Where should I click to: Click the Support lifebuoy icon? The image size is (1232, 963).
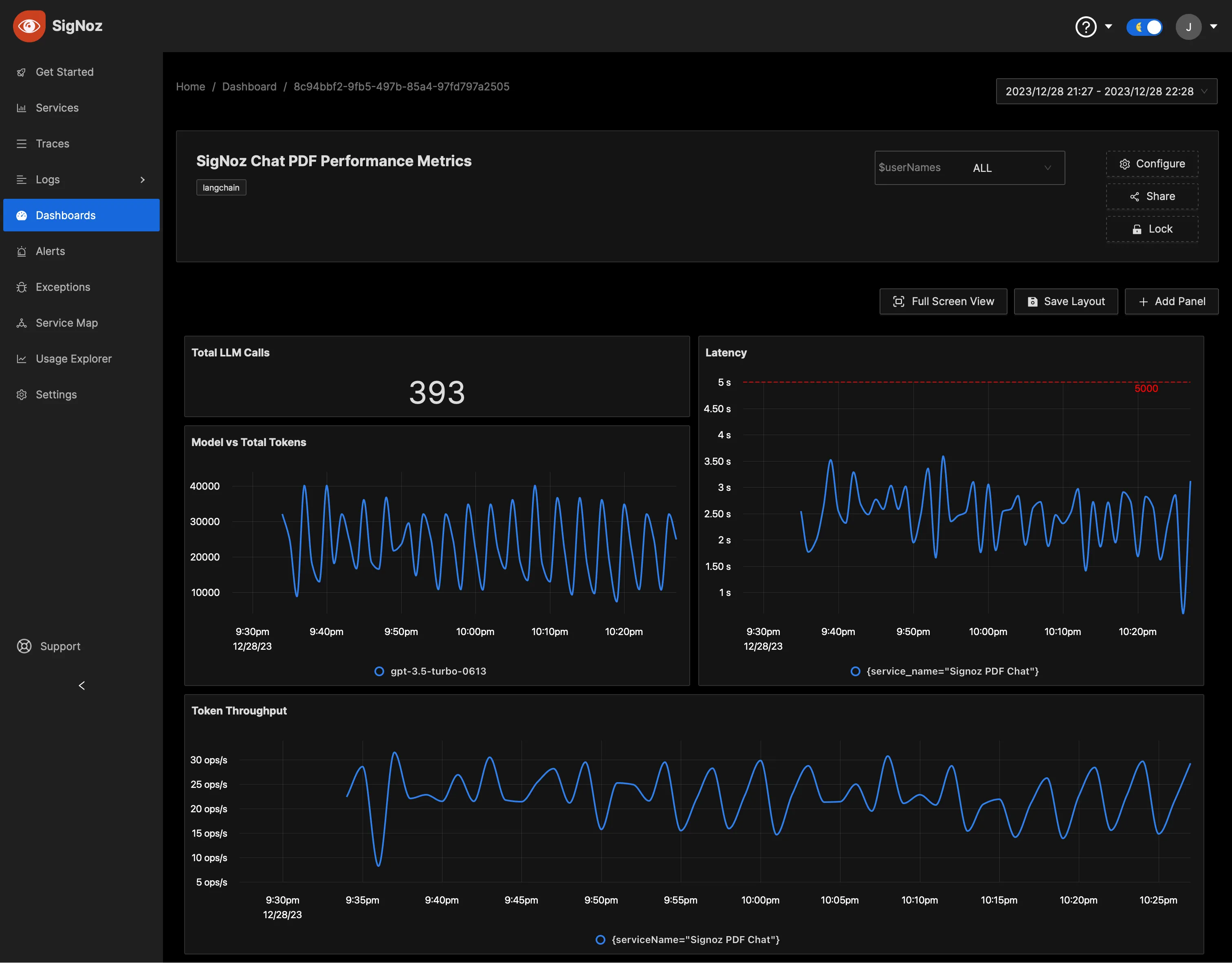click(x=24, y=646)
